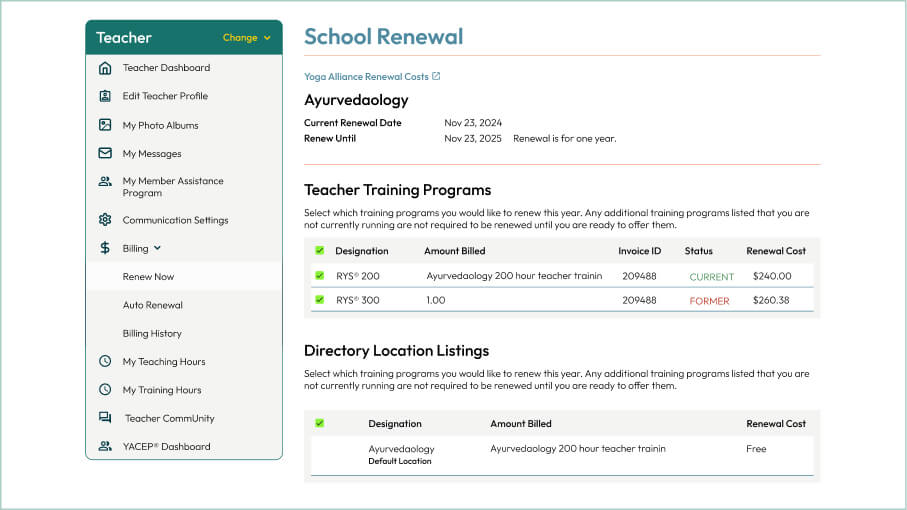This screenshot has height=510, width=907.
Task: Go to YACEP Dashboard
Action: 166,447
